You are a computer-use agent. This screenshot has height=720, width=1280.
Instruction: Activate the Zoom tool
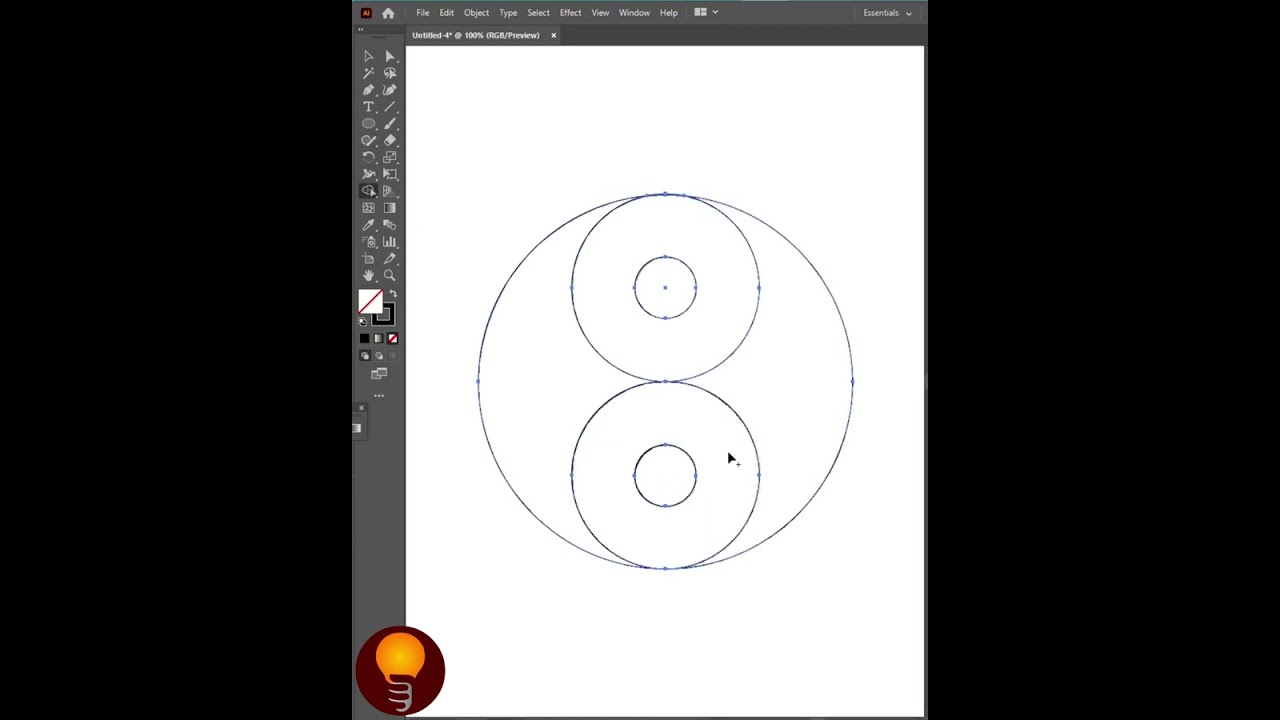pos(390,276)
